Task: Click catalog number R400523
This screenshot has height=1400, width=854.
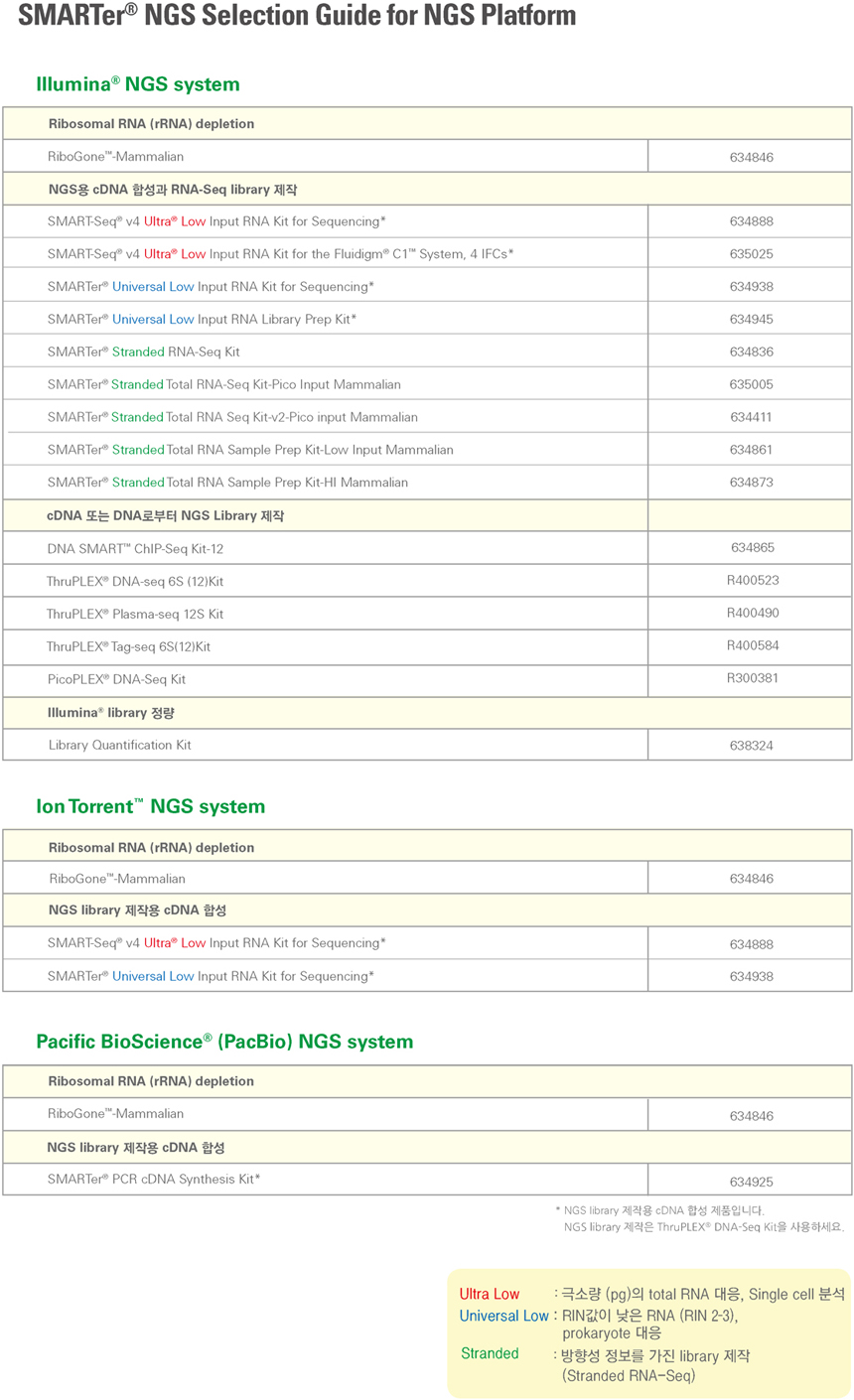Action: 753,581
